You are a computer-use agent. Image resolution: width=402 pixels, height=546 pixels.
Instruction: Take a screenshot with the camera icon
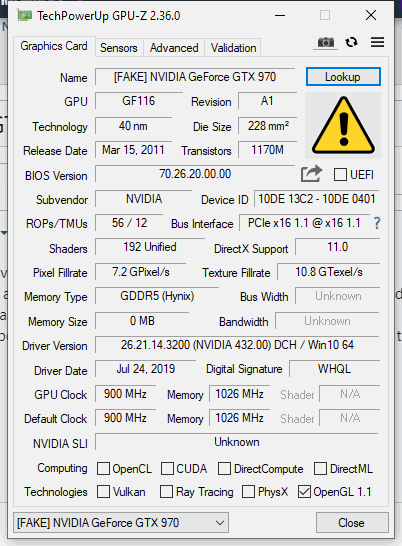coord(325,42)
